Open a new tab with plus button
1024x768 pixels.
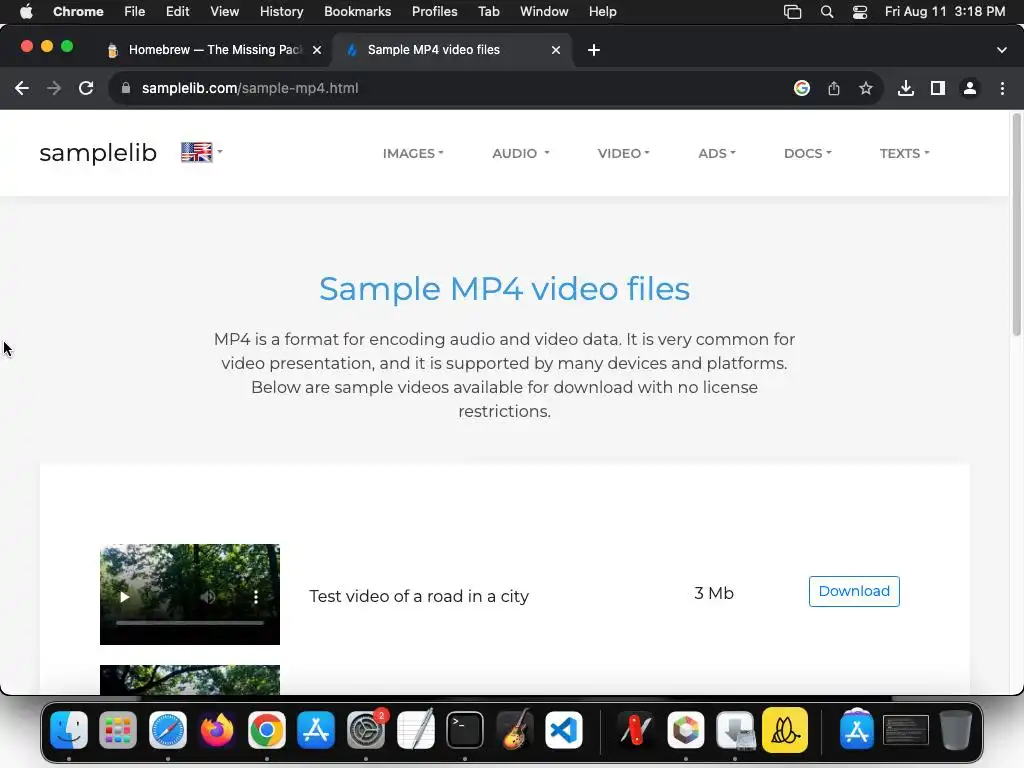[594, 50]
